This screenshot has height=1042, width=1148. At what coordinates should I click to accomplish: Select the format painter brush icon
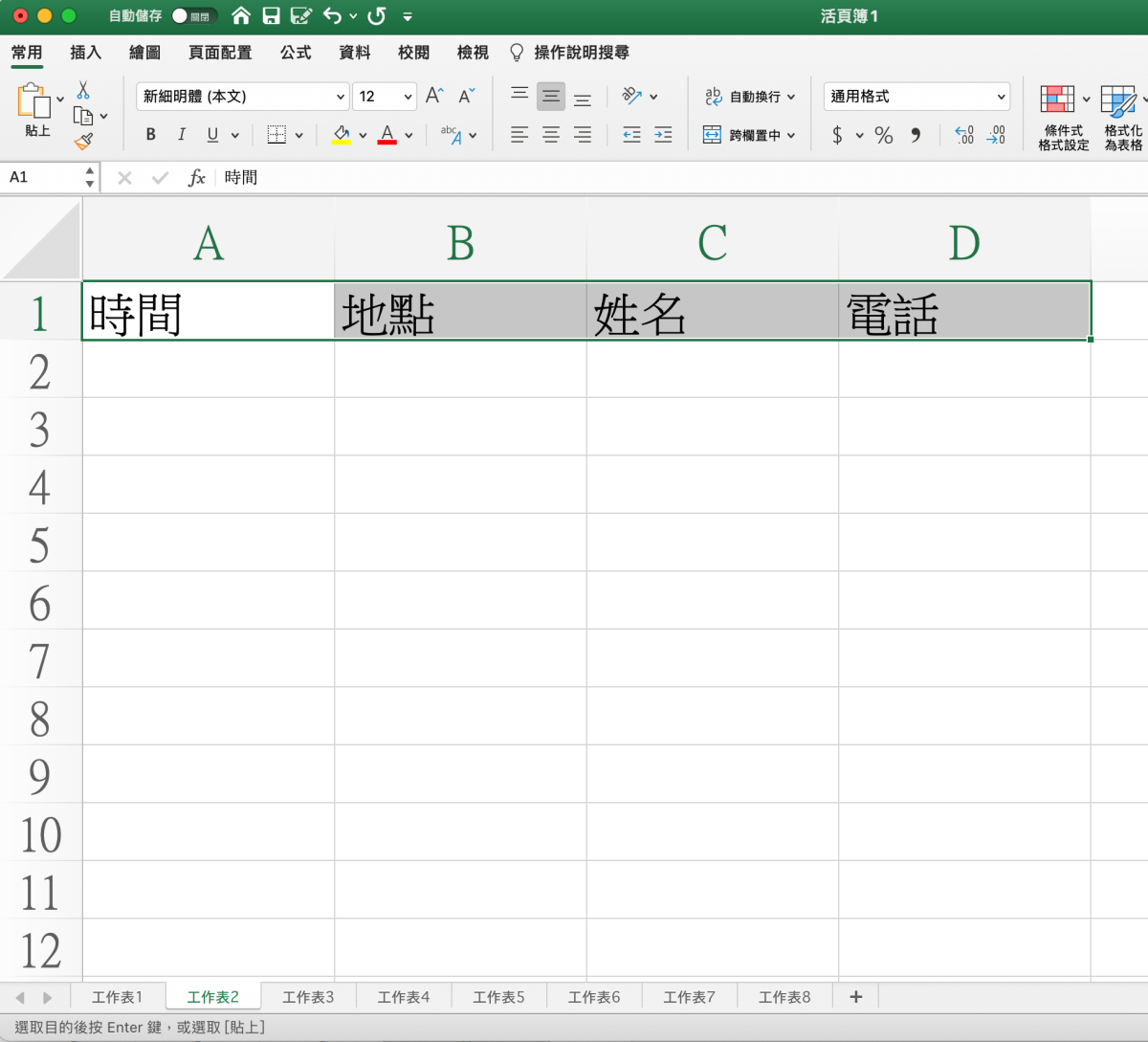pos(83,142)
